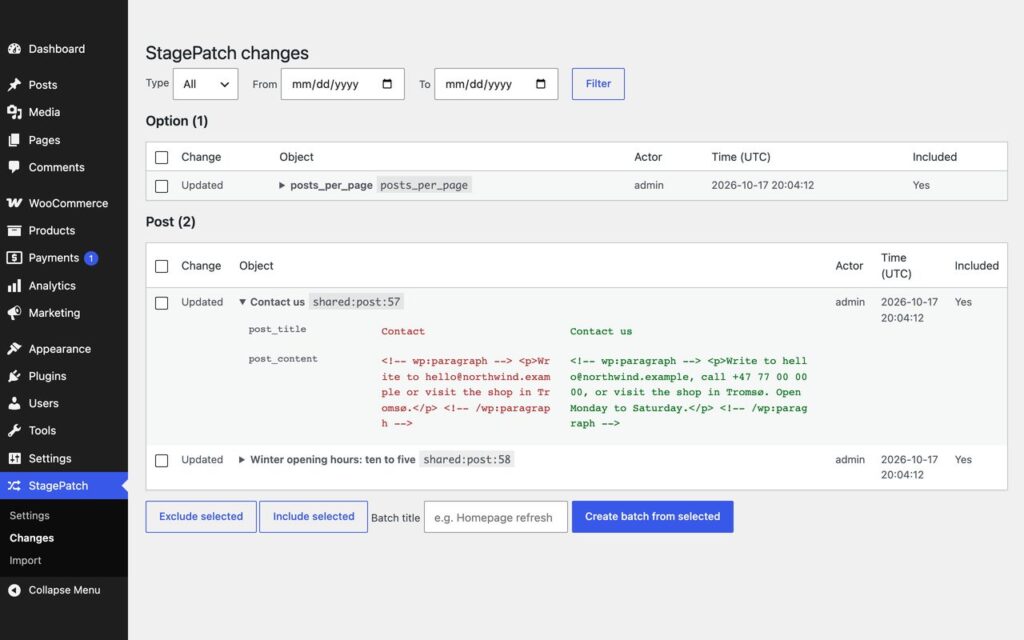This screenshot has width=1024, height=640.
Task: Click the shared:post:58 identifier tag
Action: click(x=467, y=459)
